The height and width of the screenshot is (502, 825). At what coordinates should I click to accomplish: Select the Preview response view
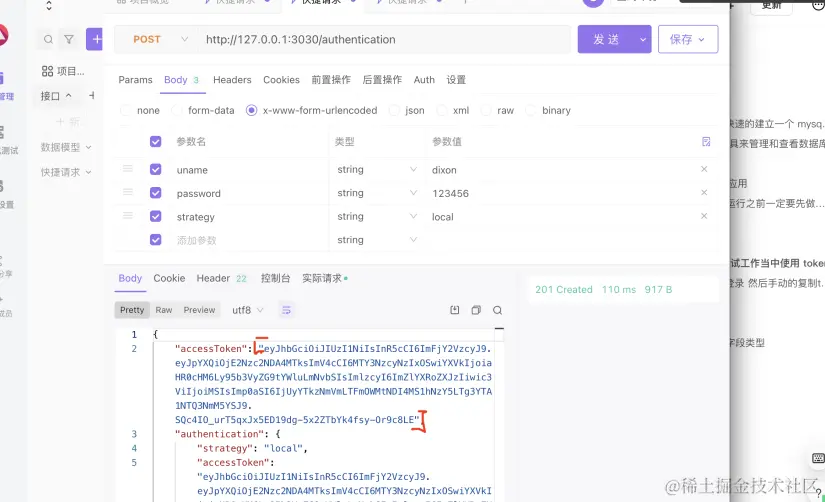pyautogui.click(x=199, y=310)
